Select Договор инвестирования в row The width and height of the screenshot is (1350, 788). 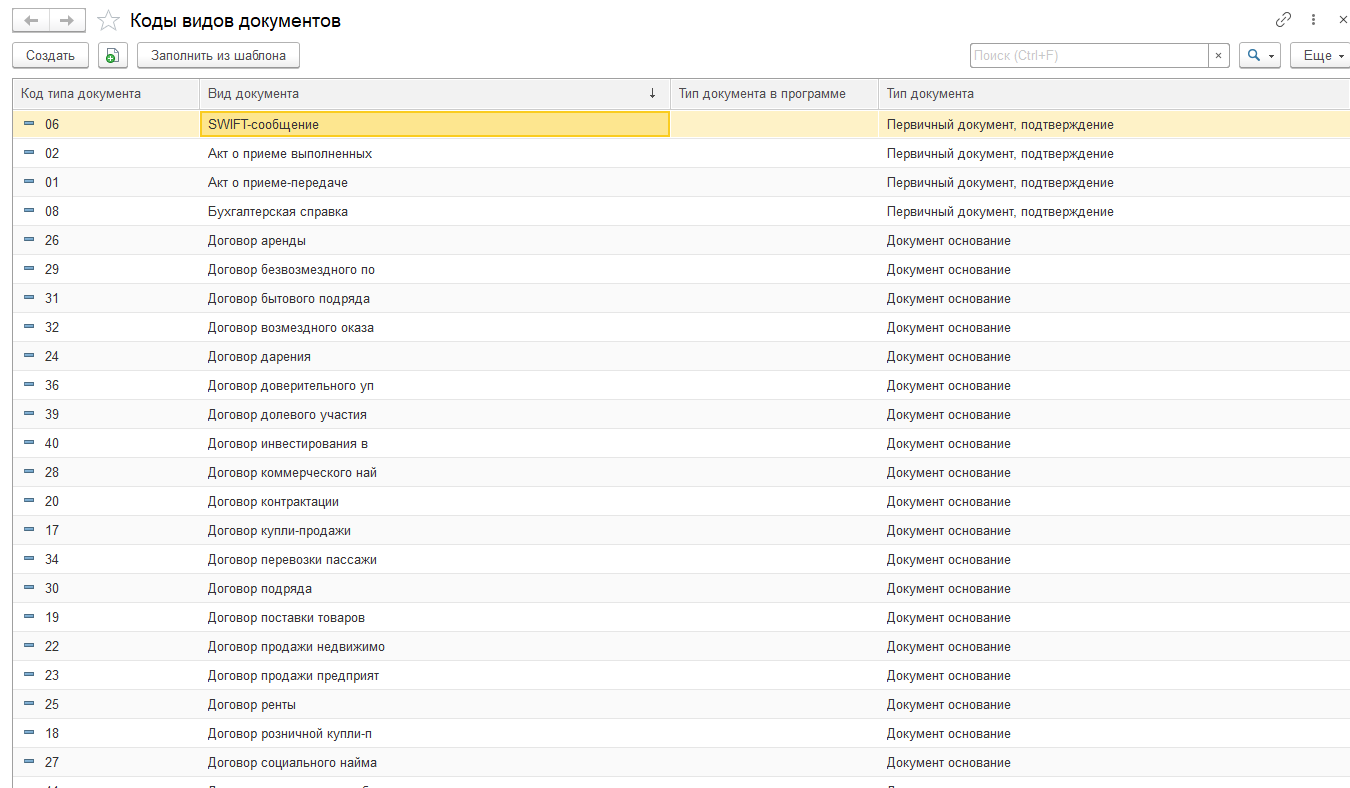[x=681, y=443]
